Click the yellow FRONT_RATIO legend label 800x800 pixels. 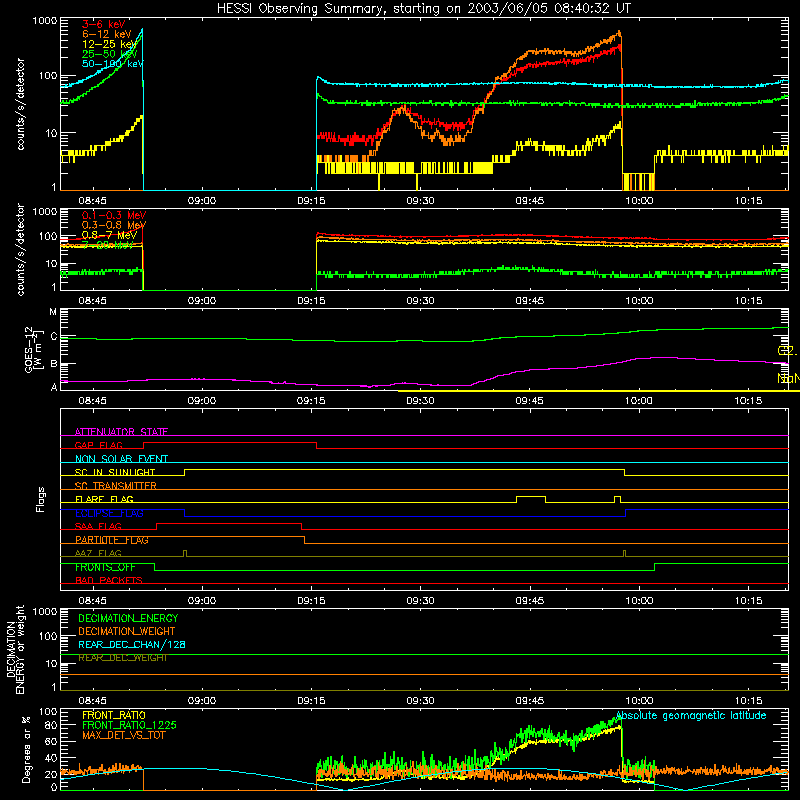pos(114,715)
